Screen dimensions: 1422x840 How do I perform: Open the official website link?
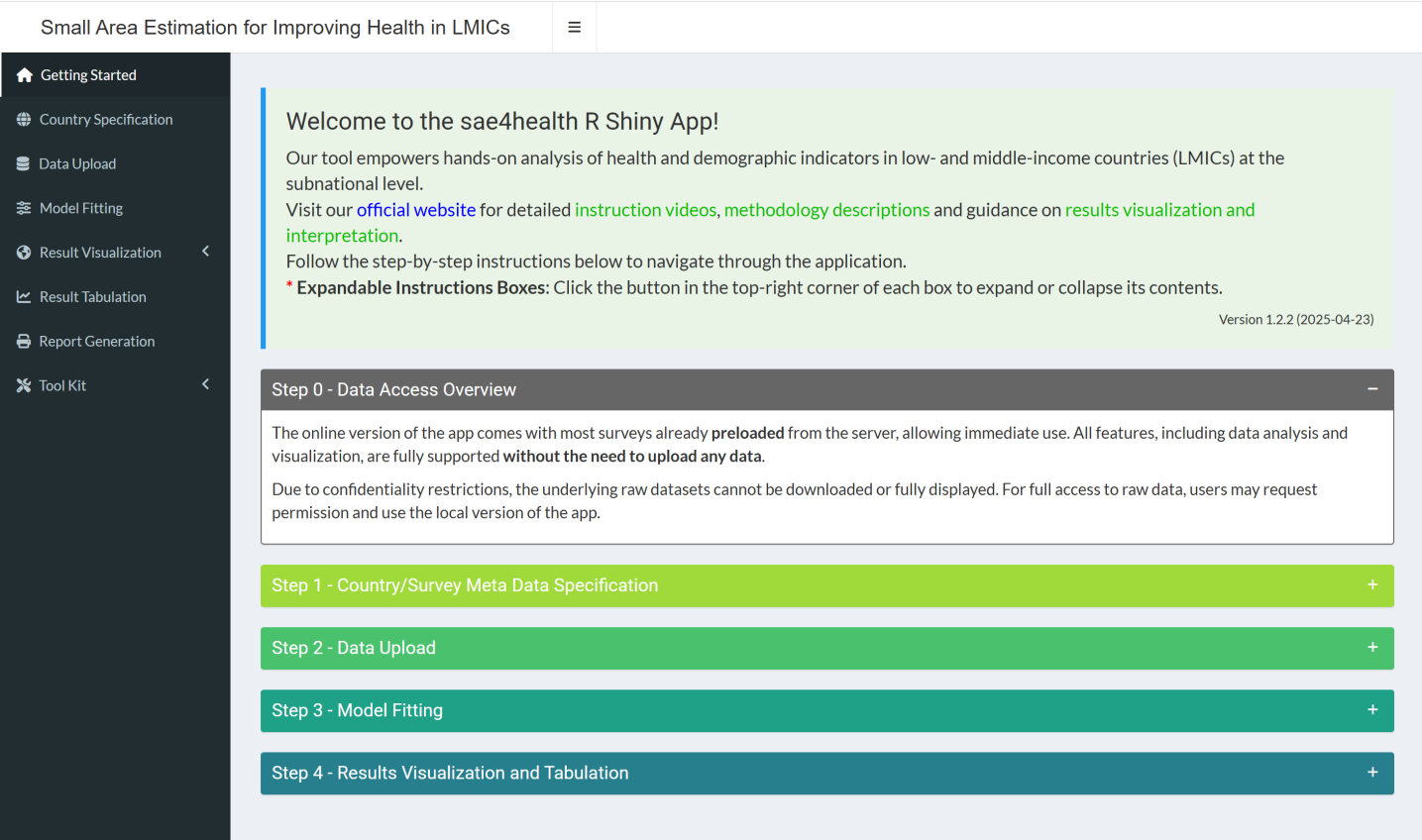[x=416, y=210]
